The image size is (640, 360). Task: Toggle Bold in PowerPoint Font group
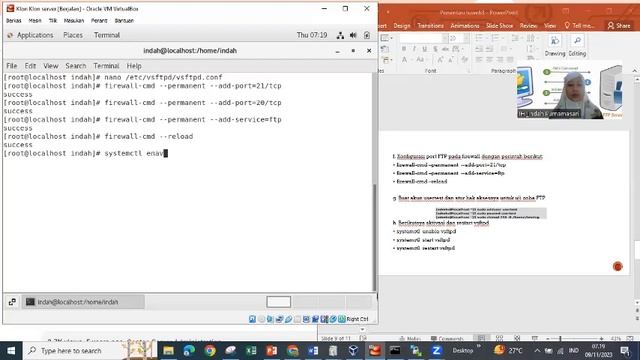[x=404, y=49]
